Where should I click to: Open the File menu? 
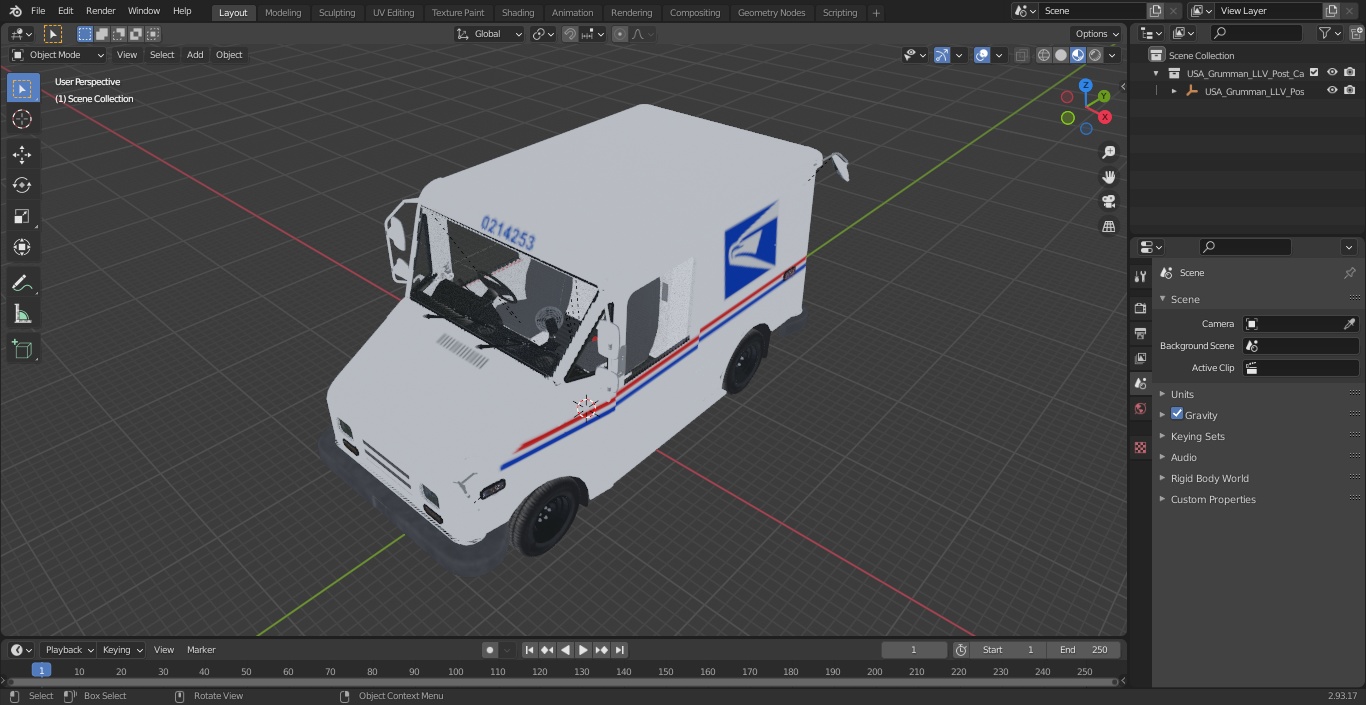[38, 11]
